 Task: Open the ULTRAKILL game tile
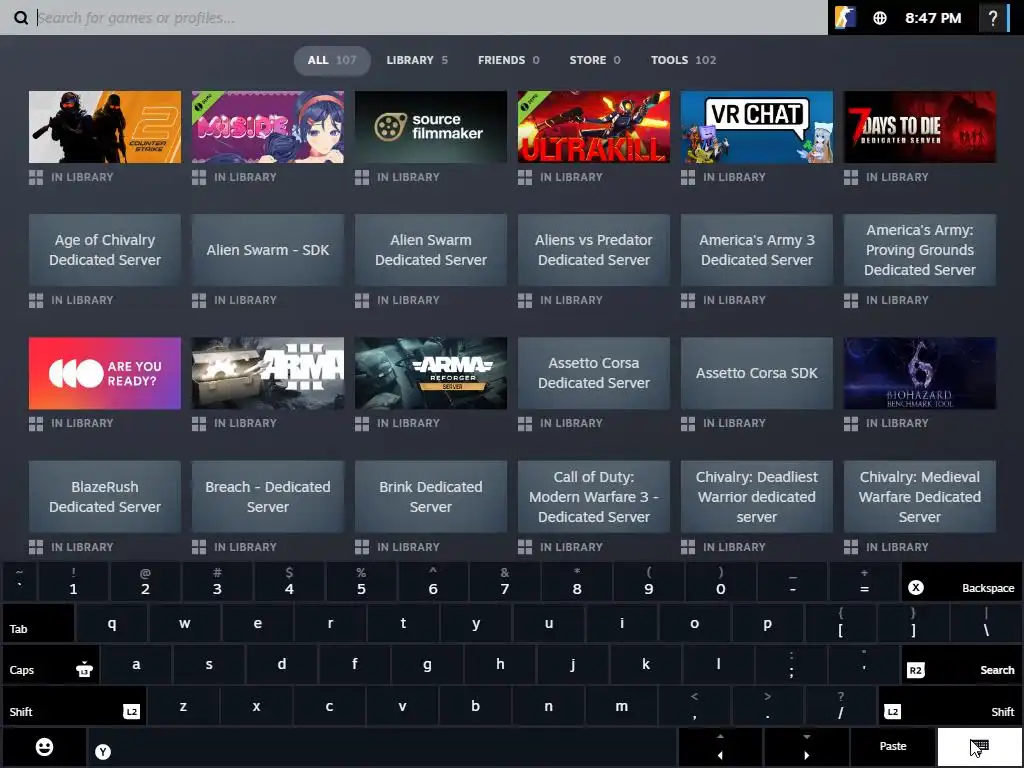point(594,127)
